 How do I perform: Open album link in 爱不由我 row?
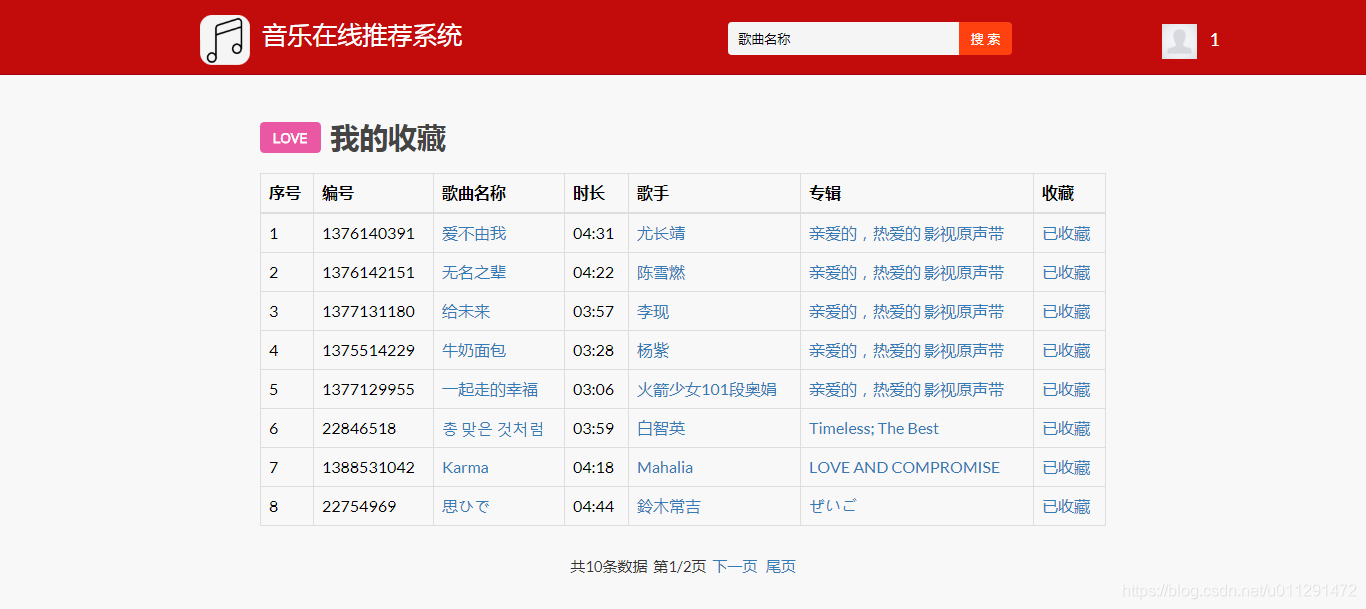[x=906, y=234]
